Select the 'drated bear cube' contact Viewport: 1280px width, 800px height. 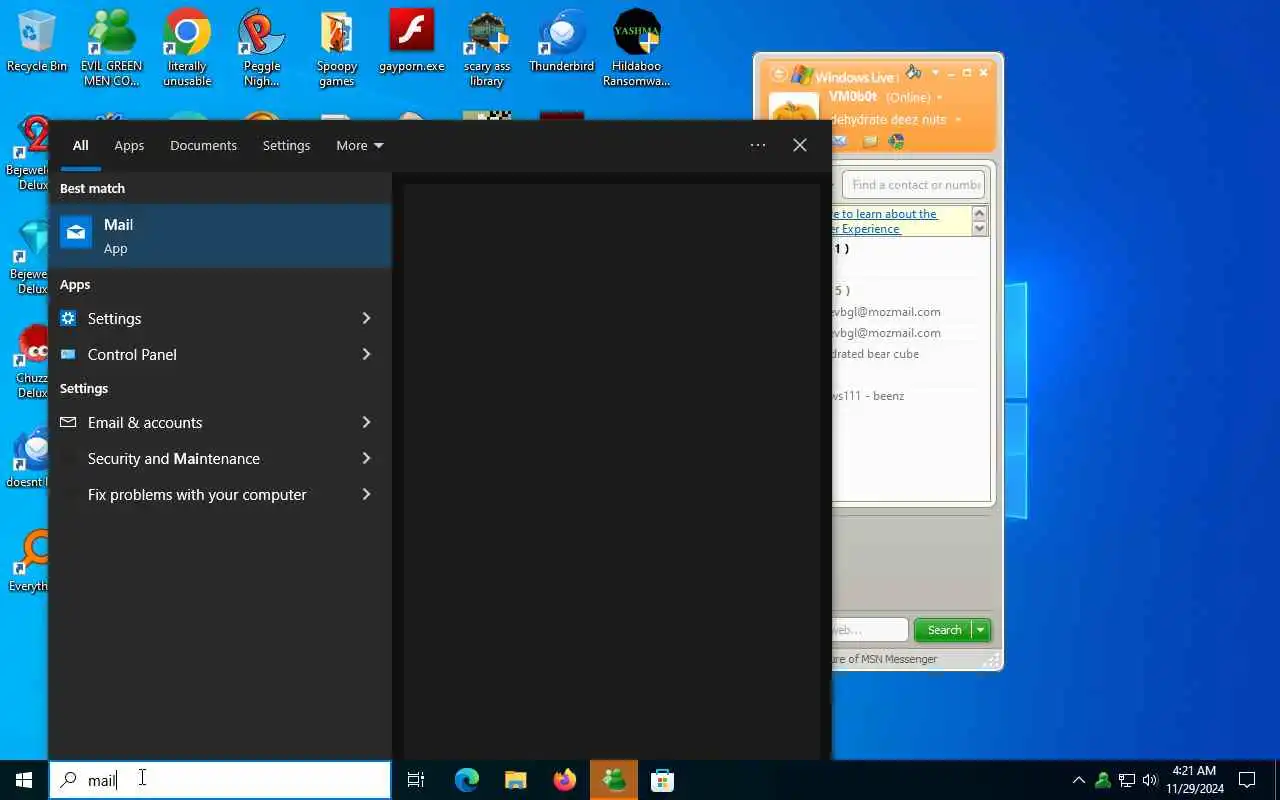pyautogui.click(x=876, y=354)
